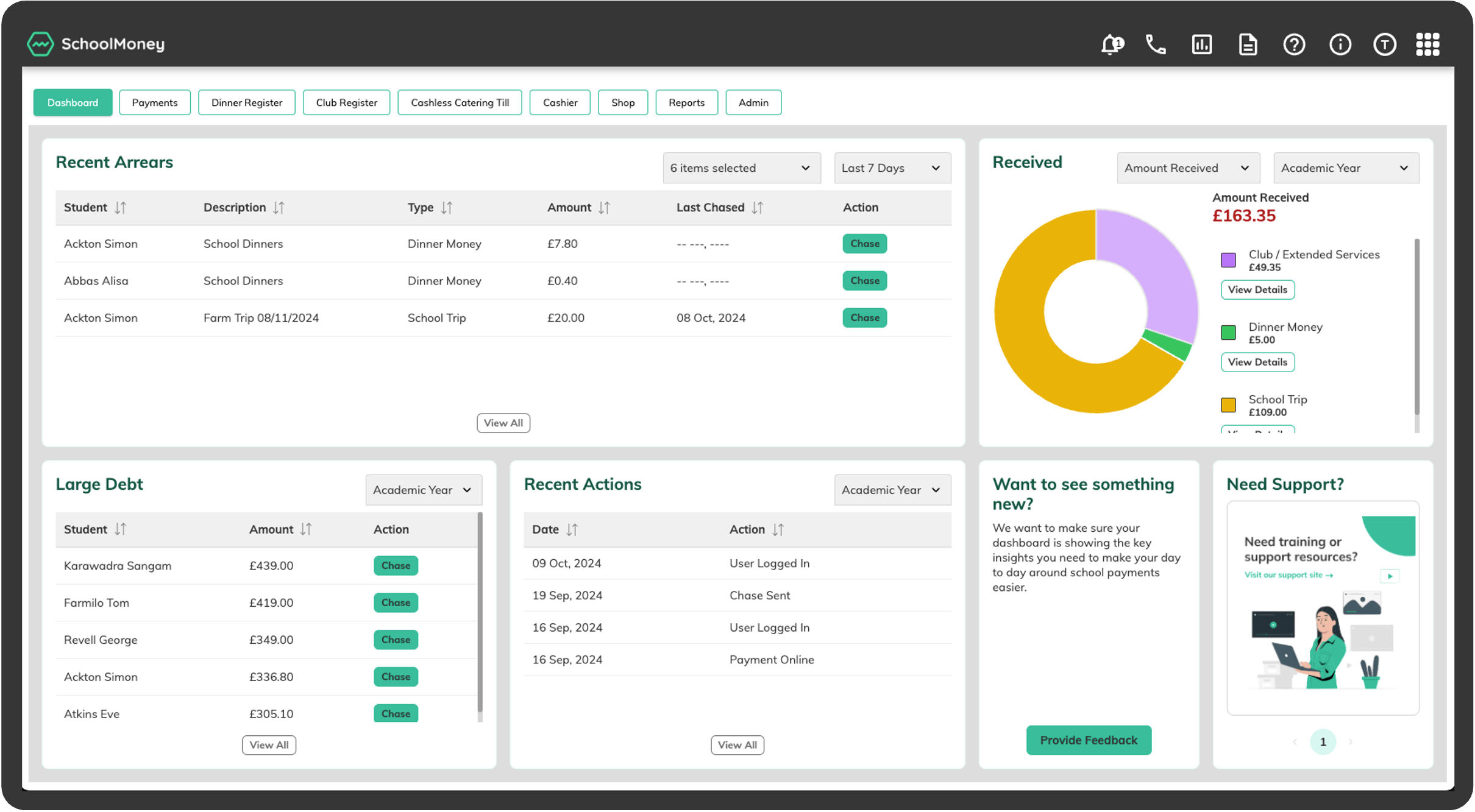Click the information circle icon
This screenshot has width=1475, height=812.
tap(1340, 44)
